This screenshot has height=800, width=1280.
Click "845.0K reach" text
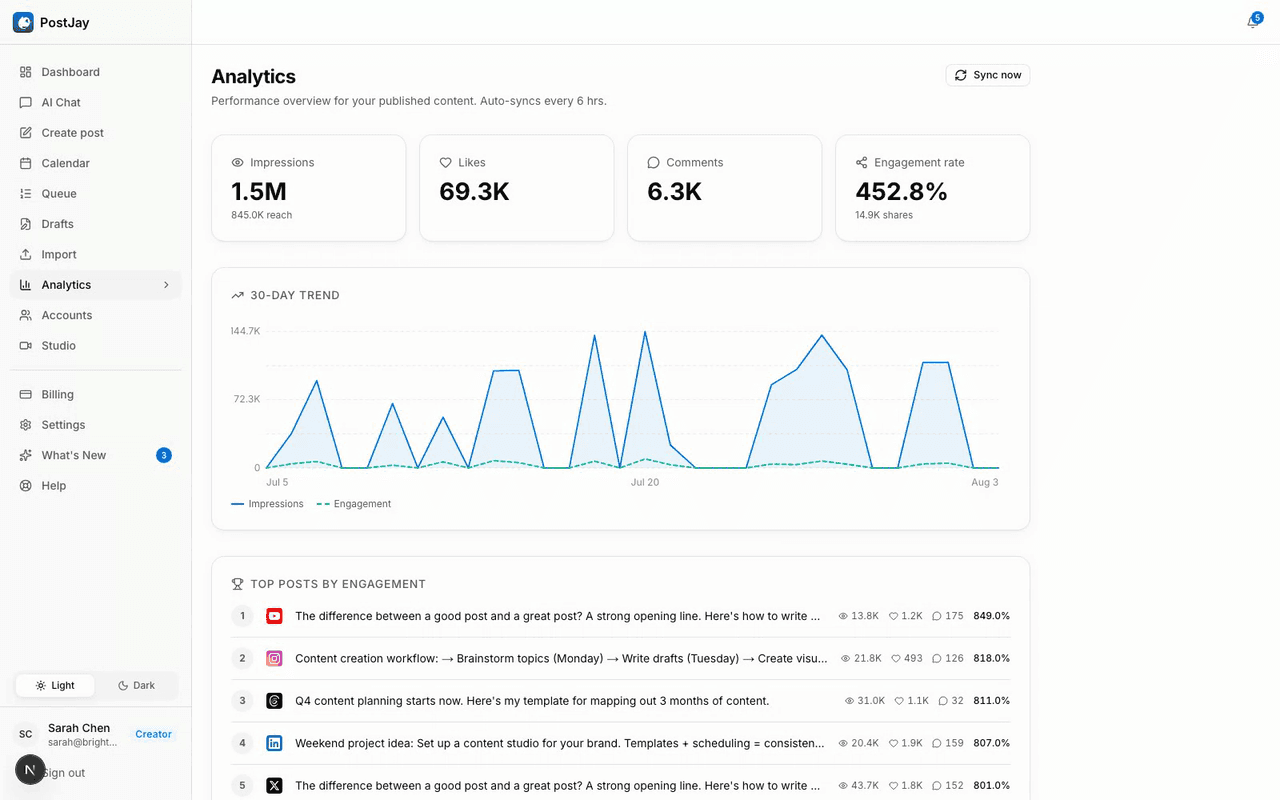pos(261,215)
